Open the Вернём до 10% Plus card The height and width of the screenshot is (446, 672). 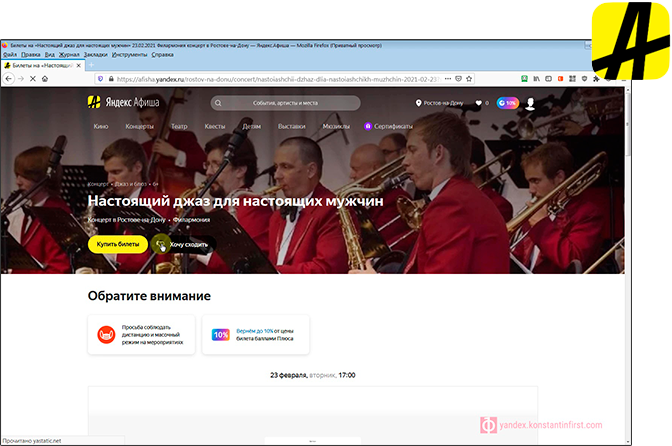coord(256,335)
